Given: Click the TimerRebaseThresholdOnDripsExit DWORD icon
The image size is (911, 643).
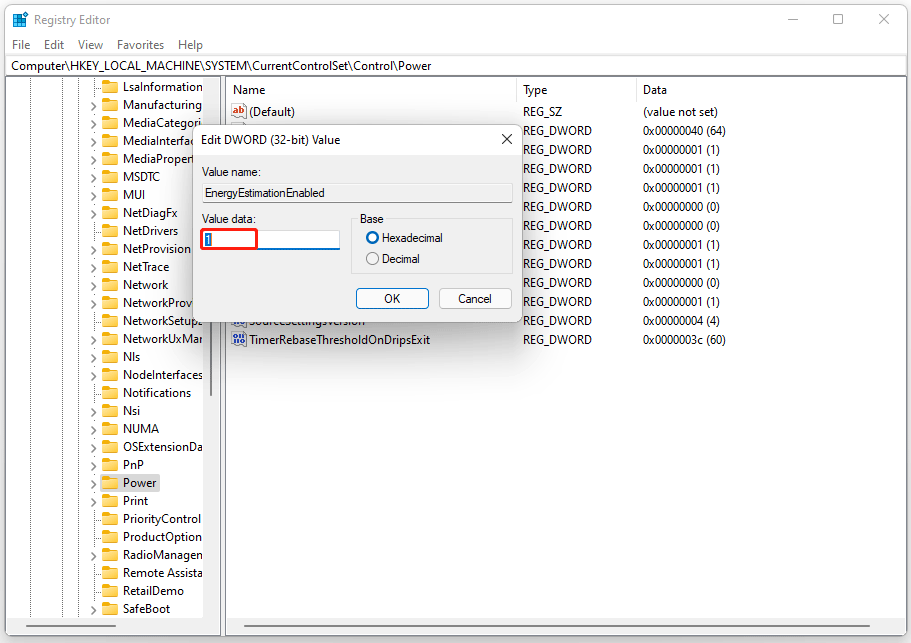Looking at the screenshot, I should pyautogui.click(x=239, y=340).
